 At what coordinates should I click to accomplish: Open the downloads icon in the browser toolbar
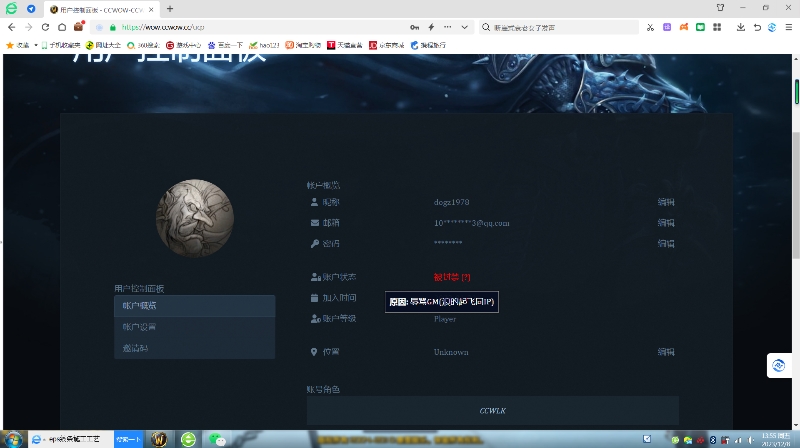740,27
